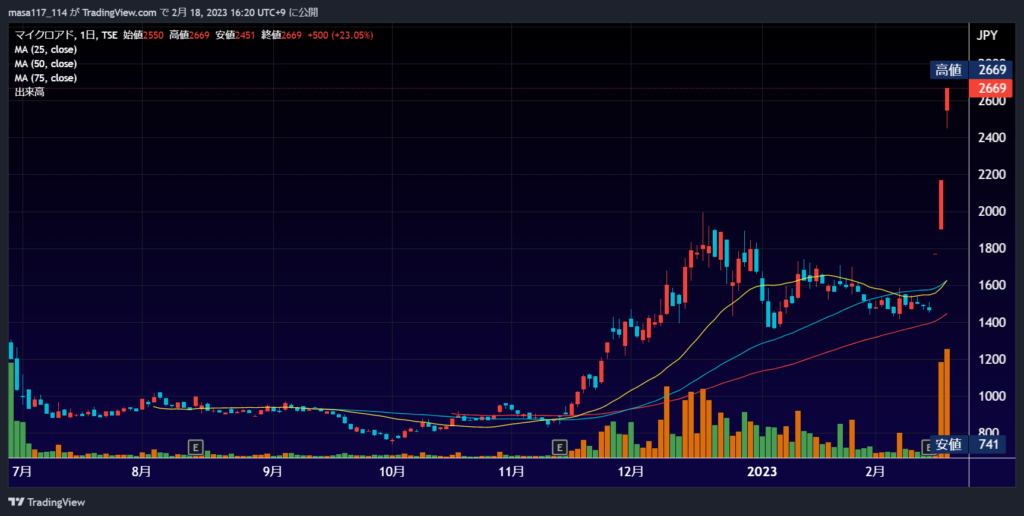Image resolution: width=1024 pixels, height=516 pixels.
Task: Click the 2月 time axis label
Action: 875,471
